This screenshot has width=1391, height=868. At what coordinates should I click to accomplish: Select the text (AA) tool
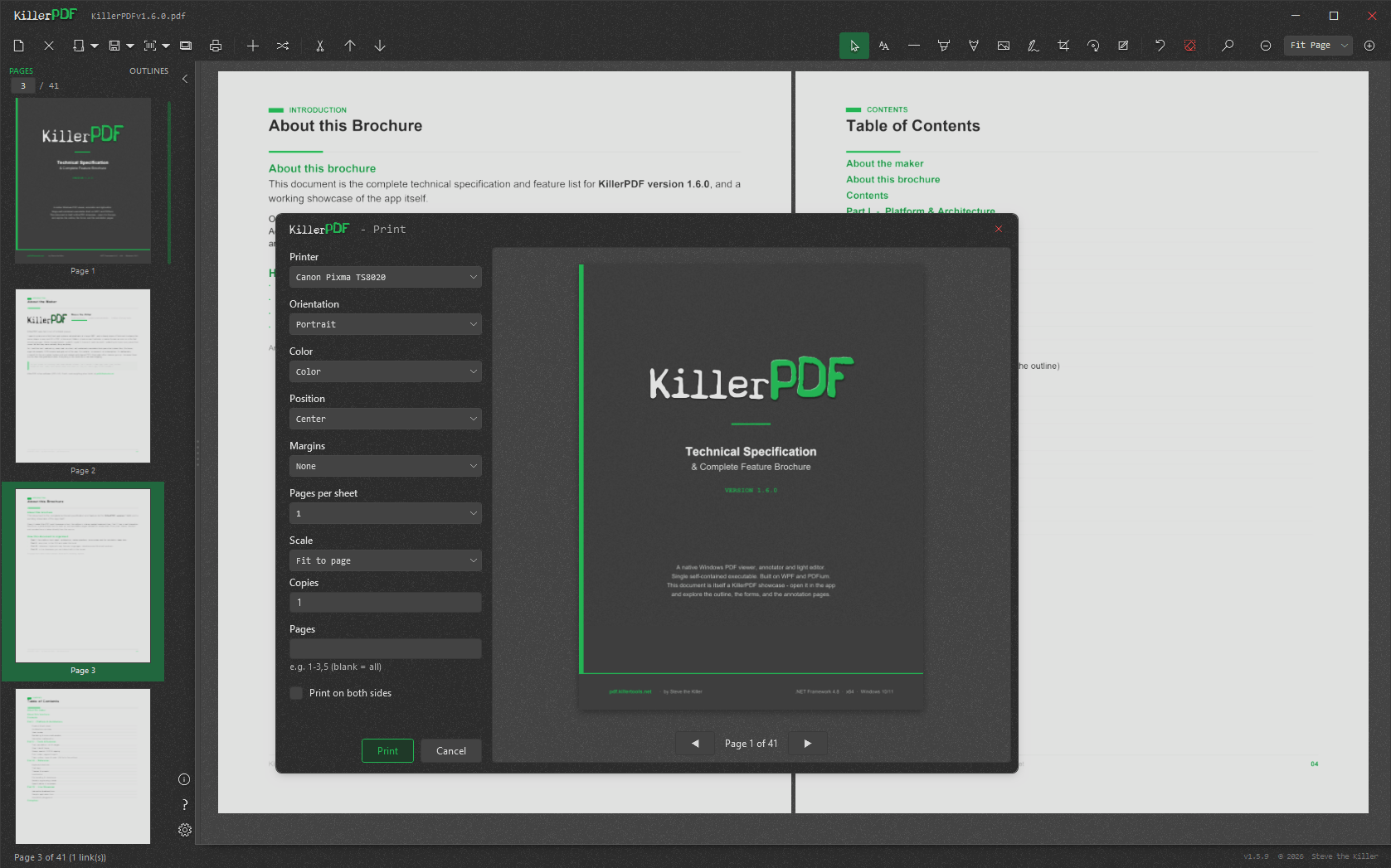[x=884, y=46]
